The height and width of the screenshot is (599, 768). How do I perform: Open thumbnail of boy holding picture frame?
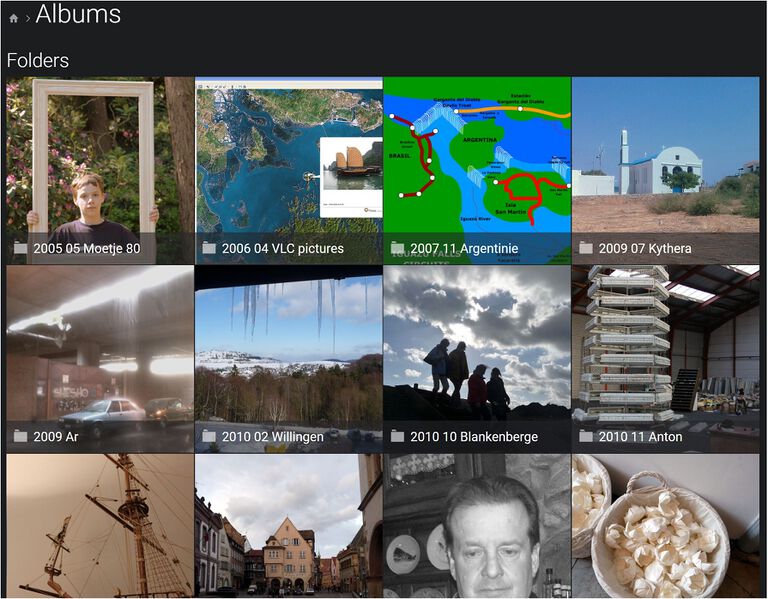[99, 155]
